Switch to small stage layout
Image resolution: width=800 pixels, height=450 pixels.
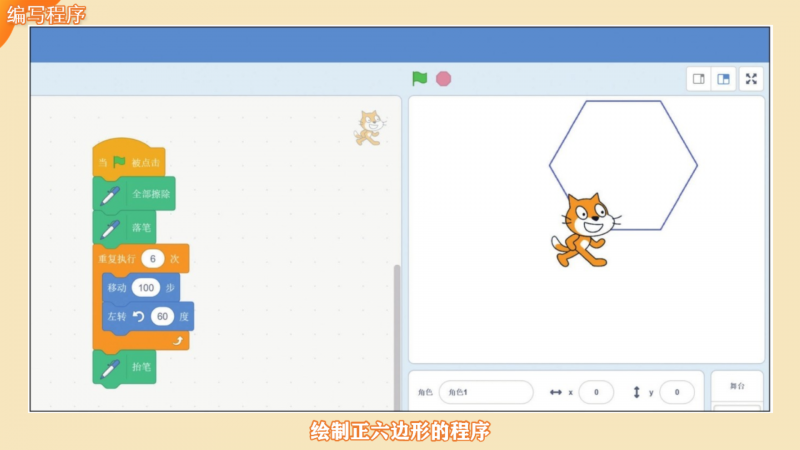pyautogui.click(x=698, y=79)
